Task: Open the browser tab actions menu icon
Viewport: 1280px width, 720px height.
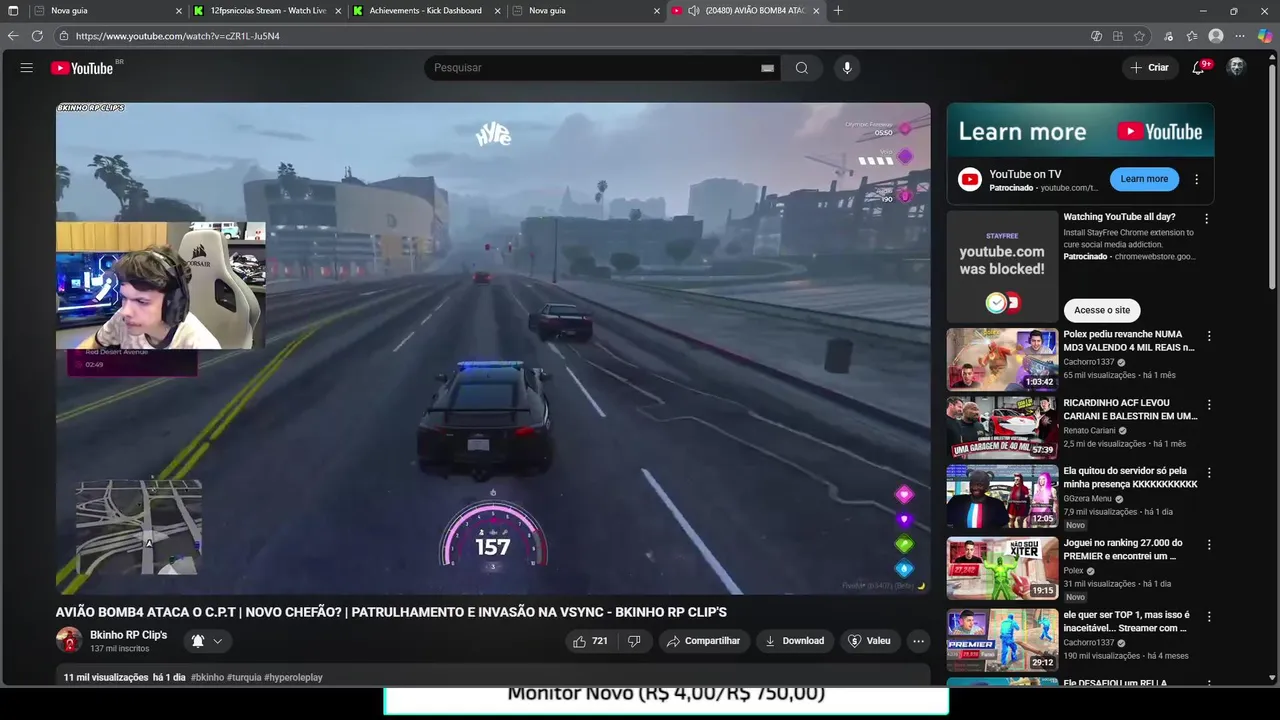Action: [x=13, y=10]
